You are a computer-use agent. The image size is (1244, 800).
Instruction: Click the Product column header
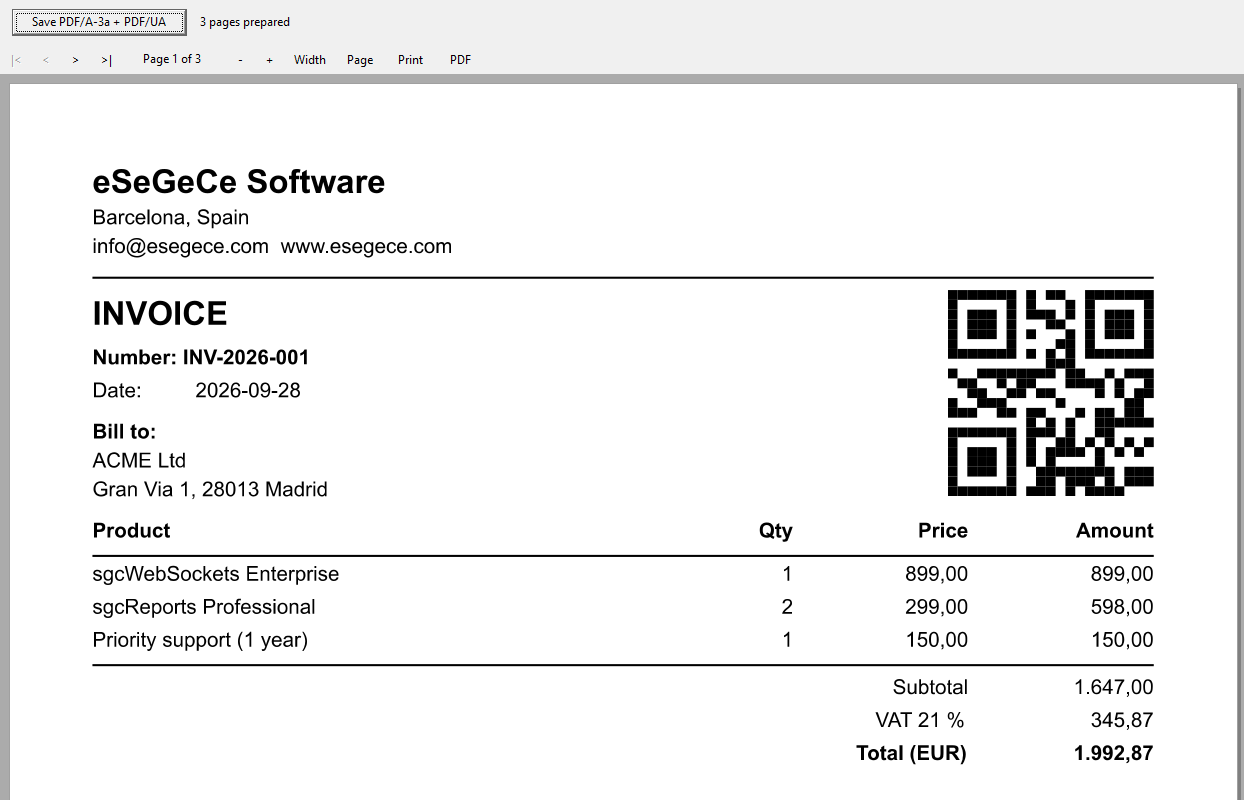(x=132, y=531)
